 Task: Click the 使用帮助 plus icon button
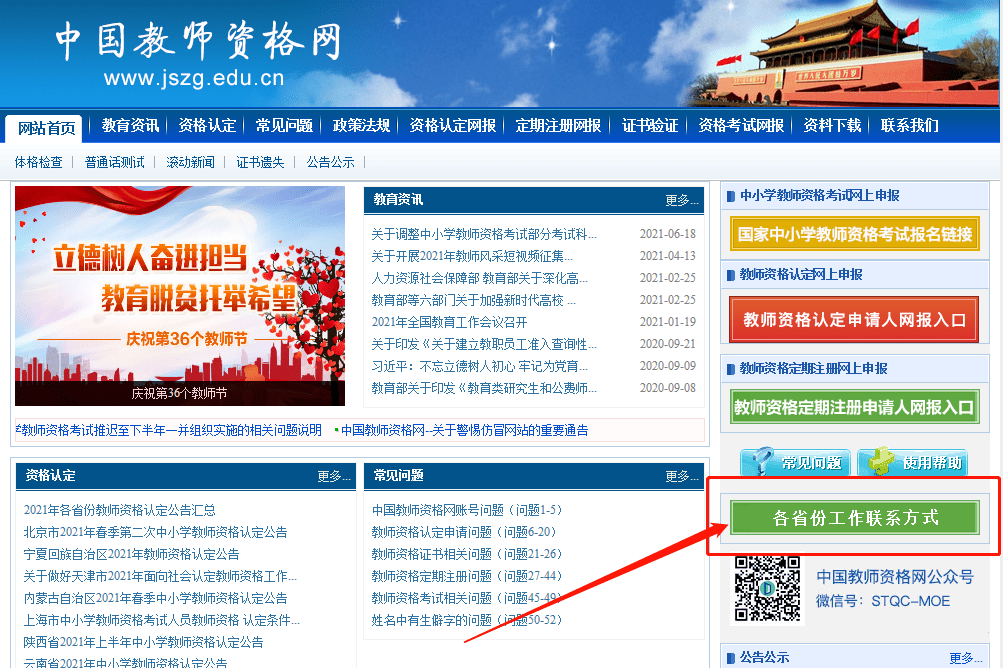coord(912,462)
